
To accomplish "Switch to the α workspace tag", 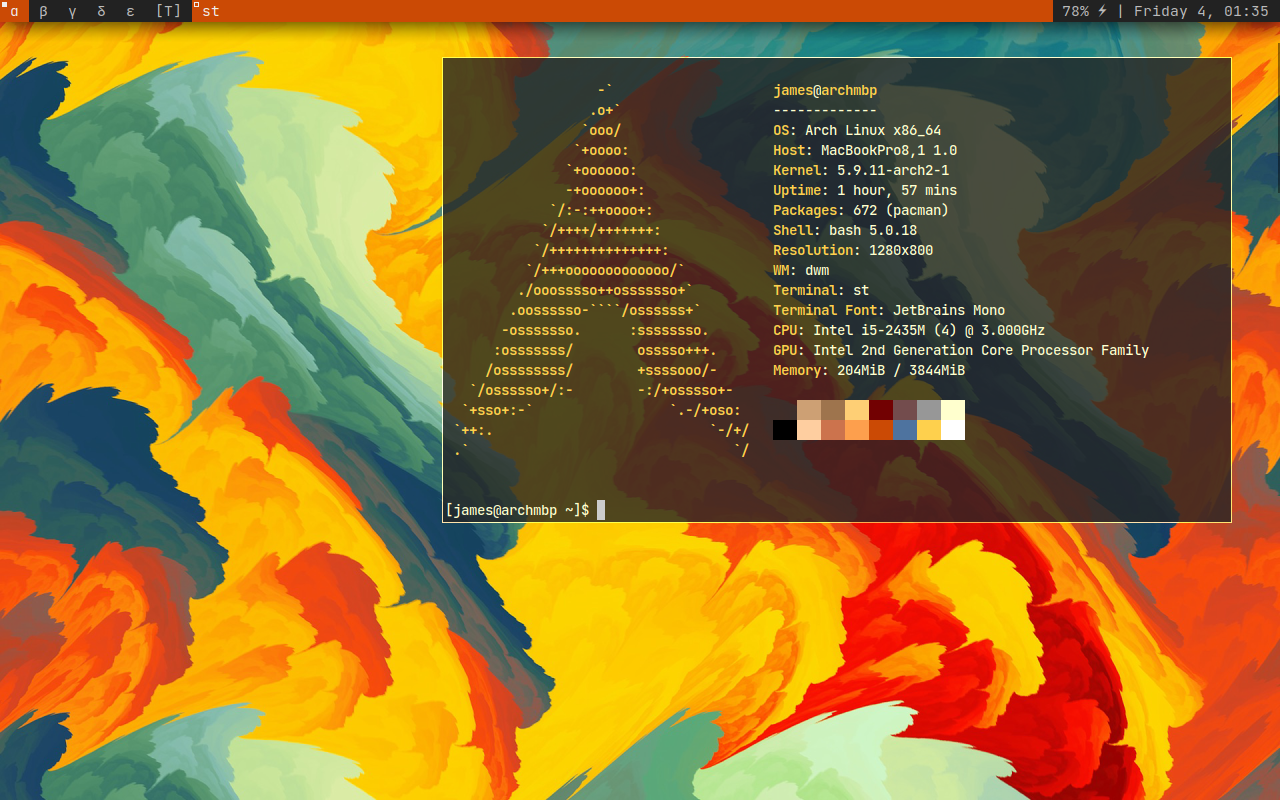I will tap(14, 11).
